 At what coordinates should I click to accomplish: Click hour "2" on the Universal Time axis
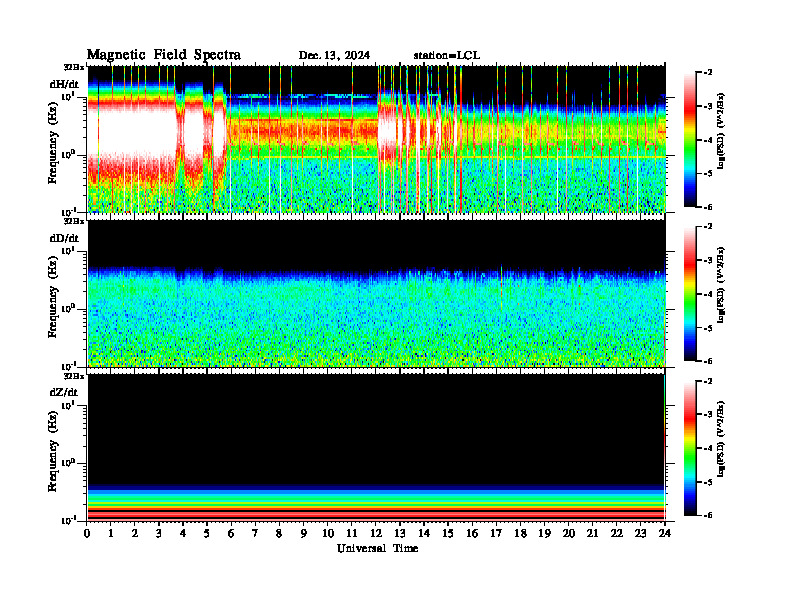[x=135, y=534]
